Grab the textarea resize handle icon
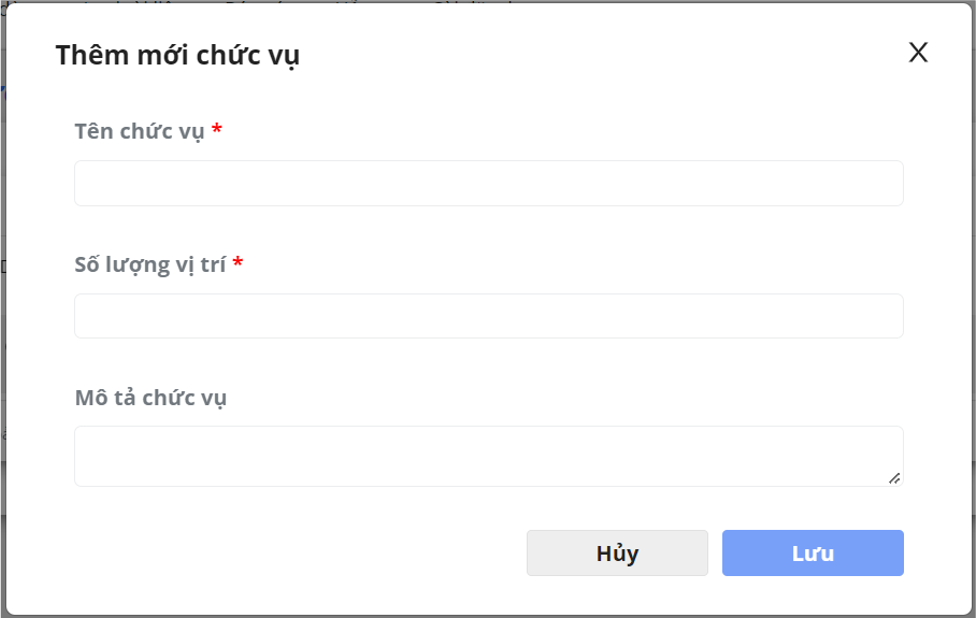977x618 pixels. 895,478
